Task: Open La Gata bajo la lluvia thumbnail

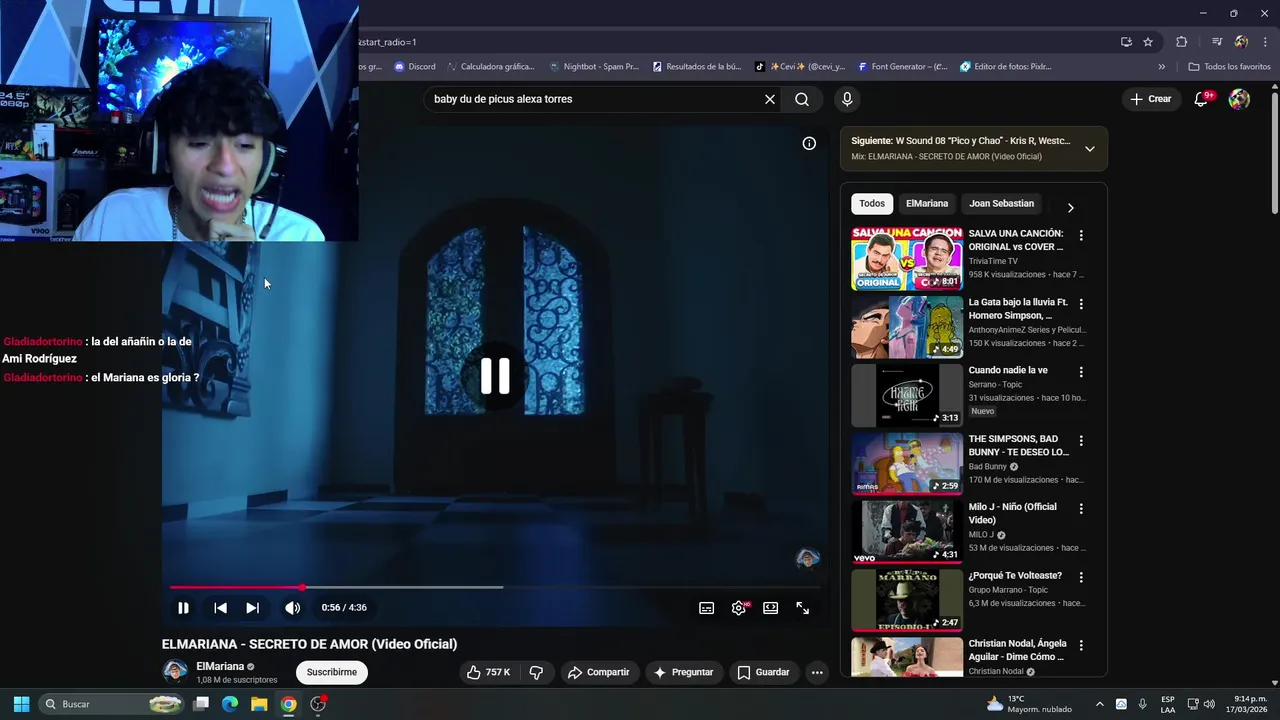Action: (907, 327)
